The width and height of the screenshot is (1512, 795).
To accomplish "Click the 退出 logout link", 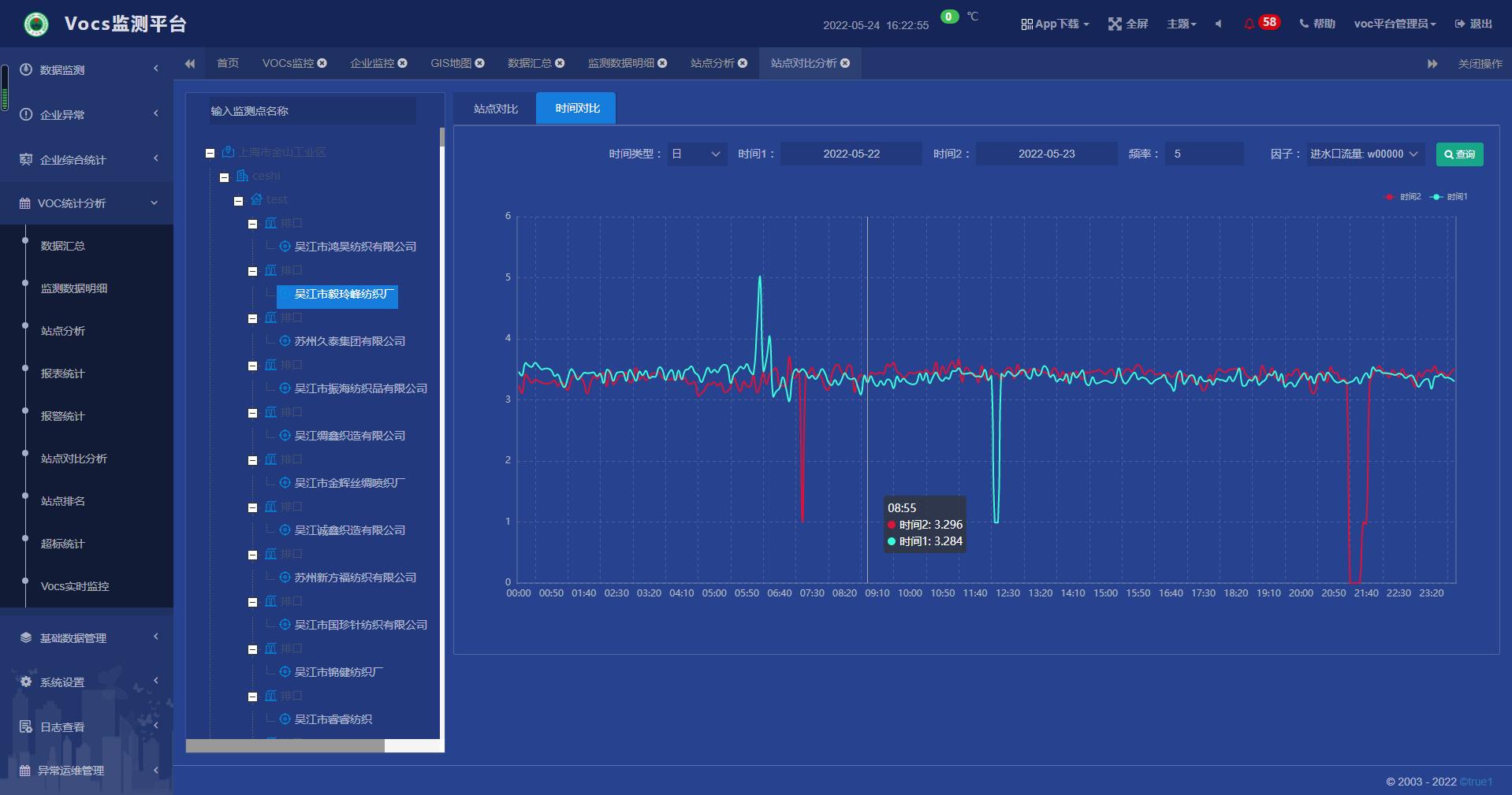I will click(1473, 24).
